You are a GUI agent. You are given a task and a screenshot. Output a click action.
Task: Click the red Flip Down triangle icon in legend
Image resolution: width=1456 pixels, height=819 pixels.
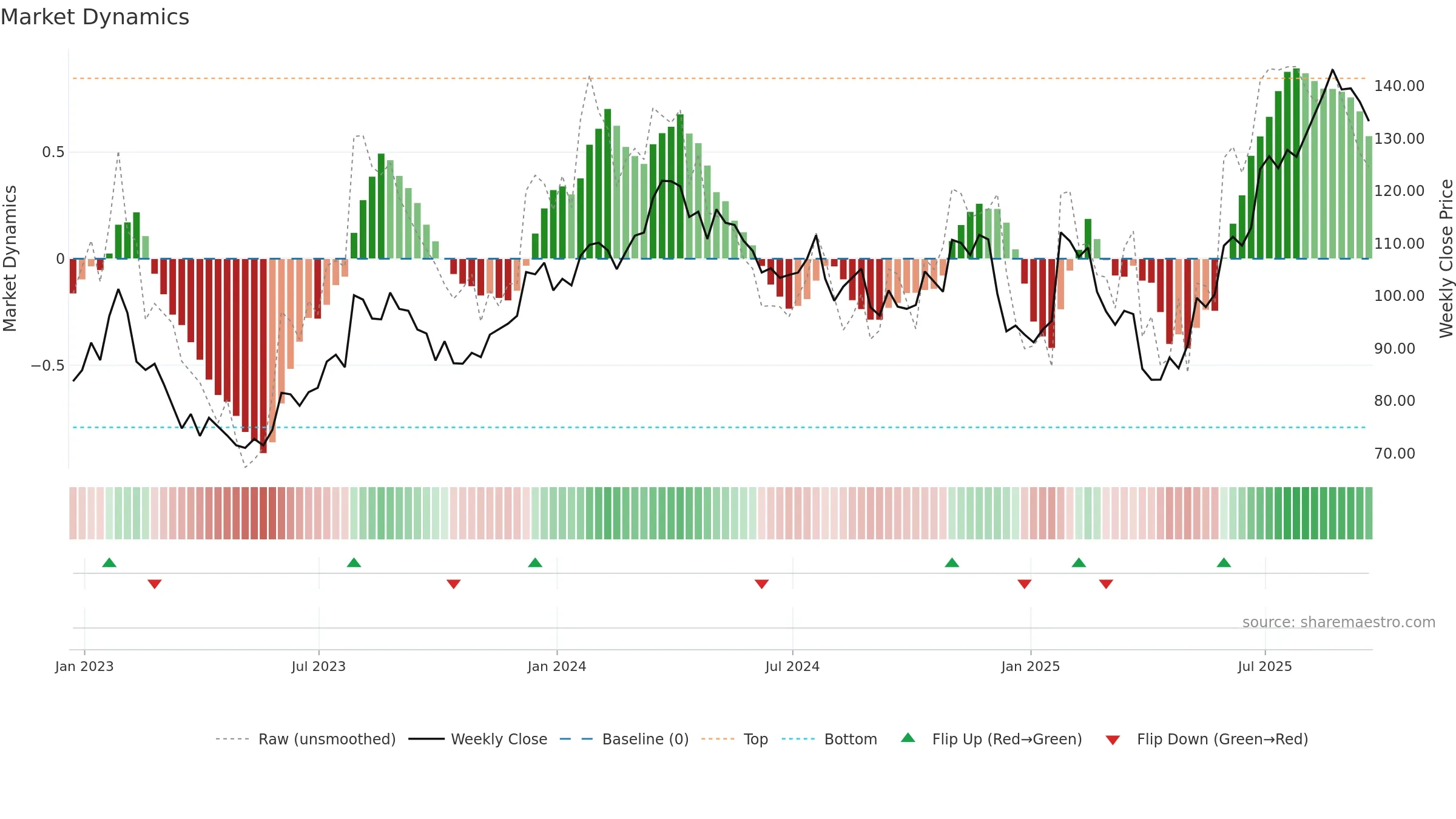pos(1113,740)
